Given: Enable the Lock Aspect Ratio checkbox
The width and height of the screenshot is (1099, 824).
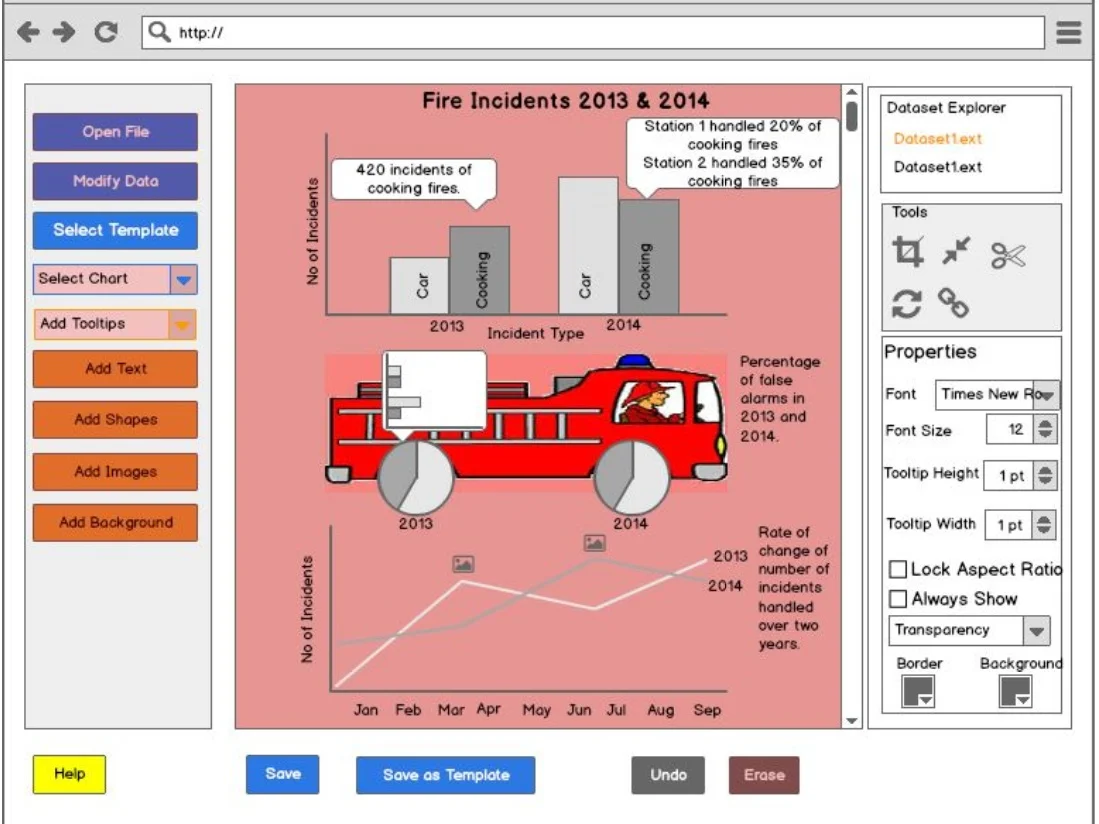Looking at the screenshot, I should (x=898, y=569).
